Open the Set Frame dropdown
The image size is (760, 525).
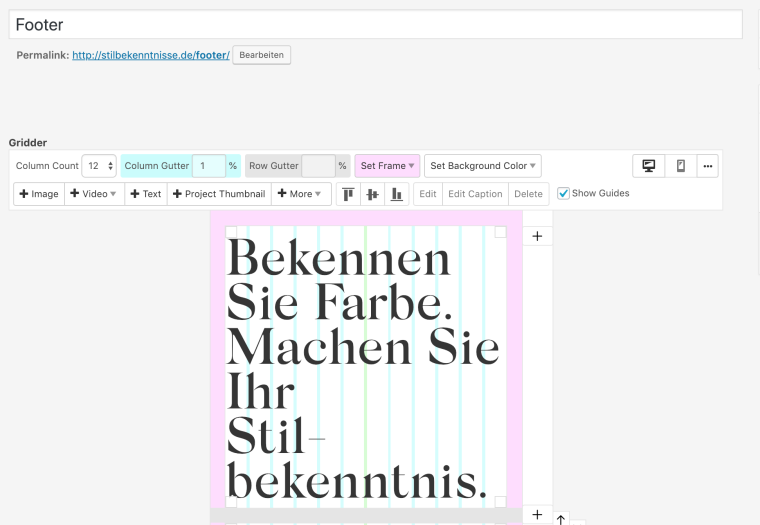pos(387,166)
